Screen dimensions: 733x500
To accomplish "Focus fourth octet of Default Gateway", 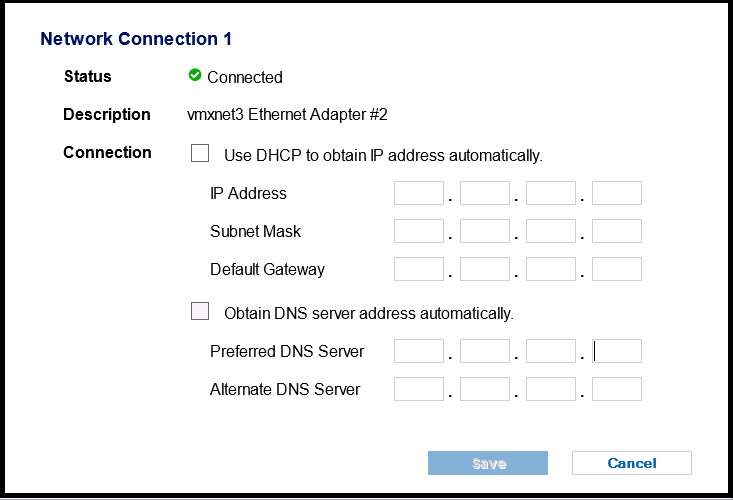I will 617,269.
